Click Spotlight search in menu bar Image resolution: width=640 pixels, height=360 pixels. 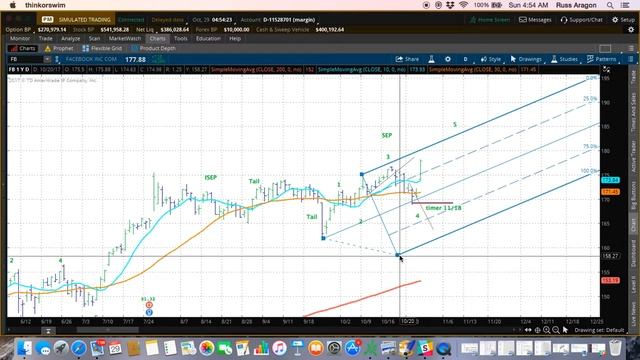(x=610, y=5)
